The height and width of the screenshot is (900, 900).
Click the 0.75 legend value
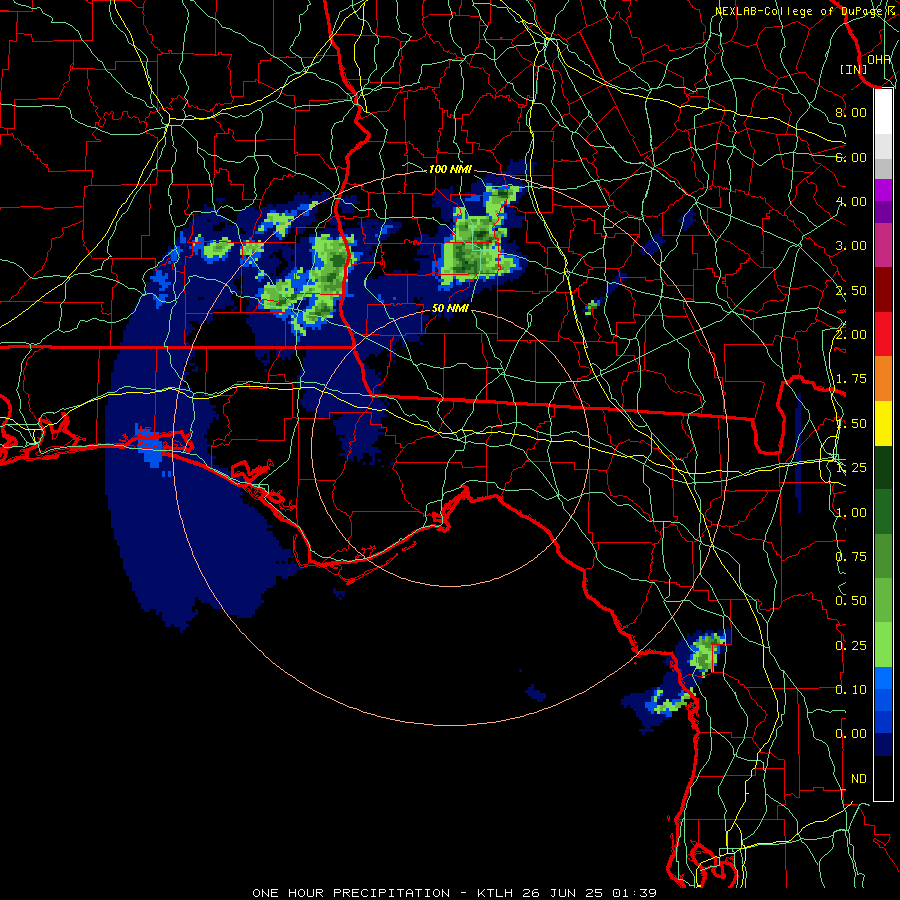[851, 557]
